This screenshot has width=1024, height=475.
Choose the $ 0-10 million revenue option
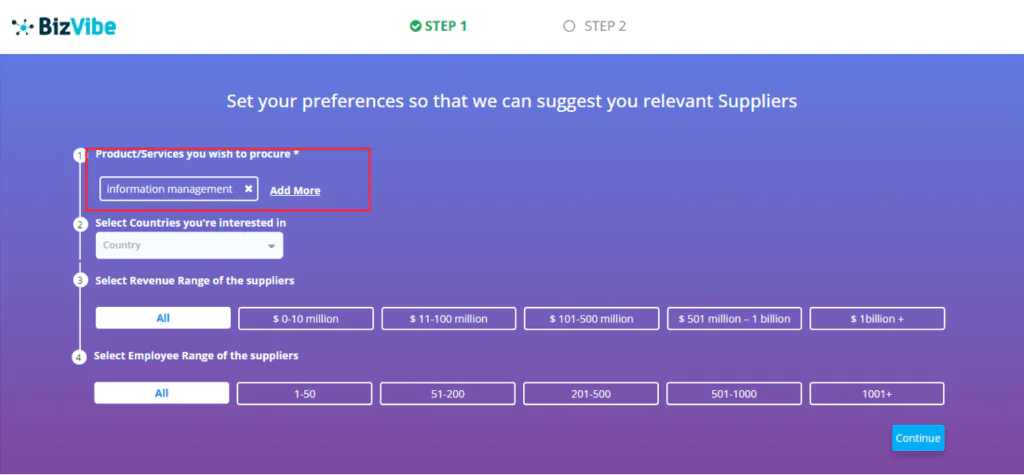(306, 319)
